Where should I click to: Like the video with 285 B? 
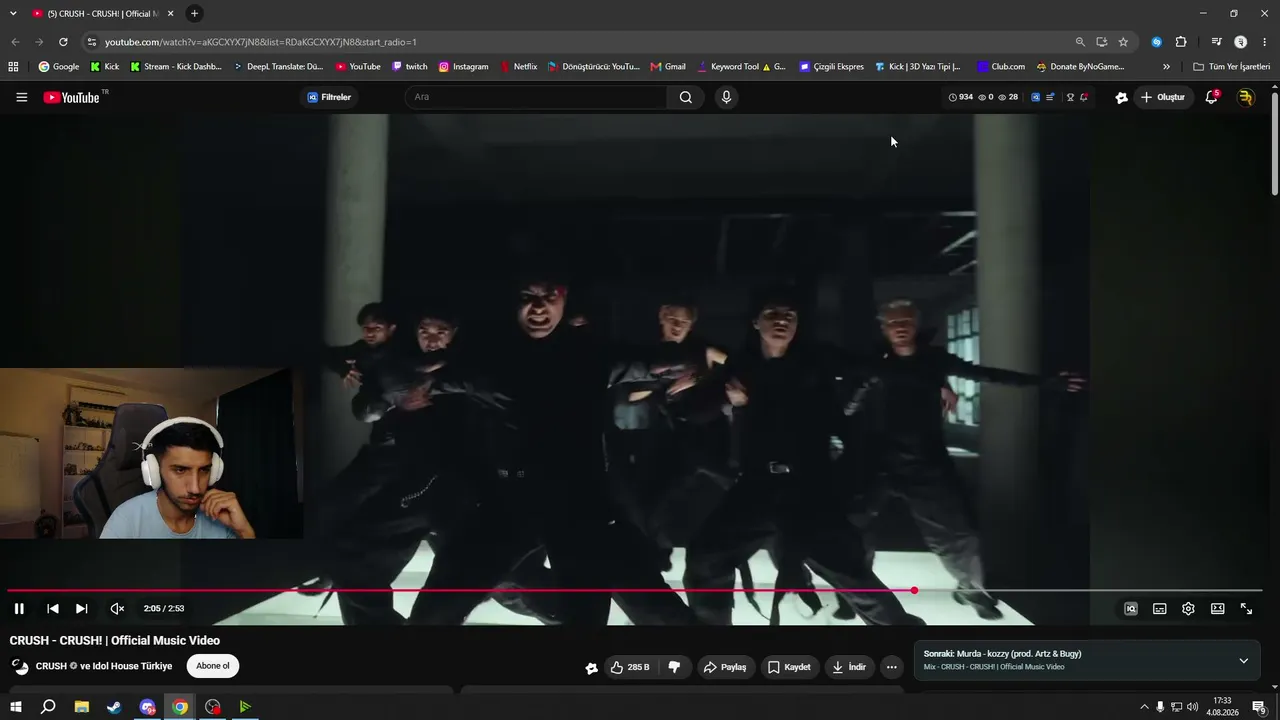tap(631, 667)
